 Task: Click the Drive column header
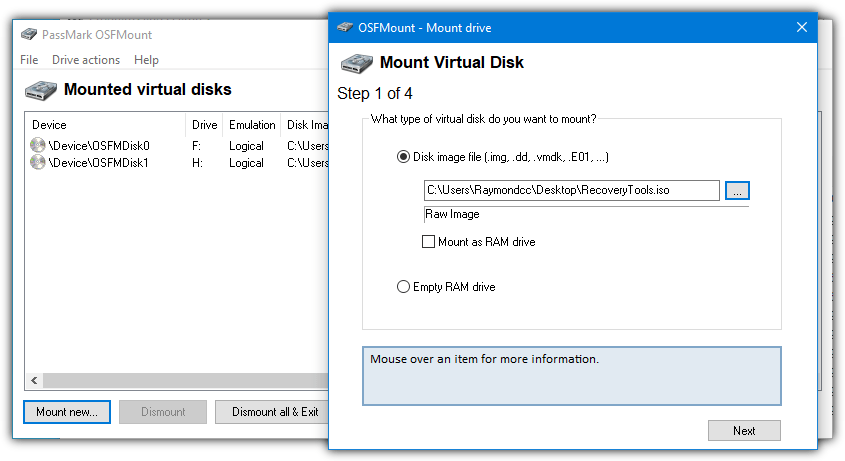point(204,125)
